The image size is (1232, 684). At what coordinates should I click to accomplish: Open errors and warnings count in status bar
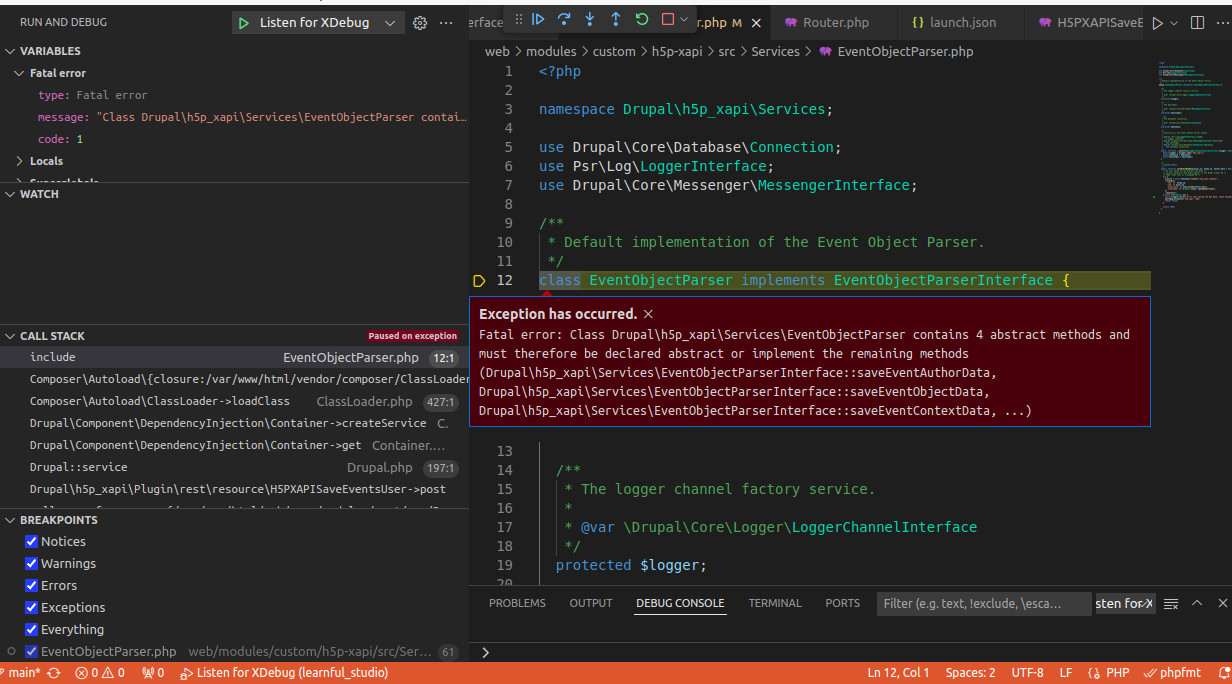(x=100, y=673)
